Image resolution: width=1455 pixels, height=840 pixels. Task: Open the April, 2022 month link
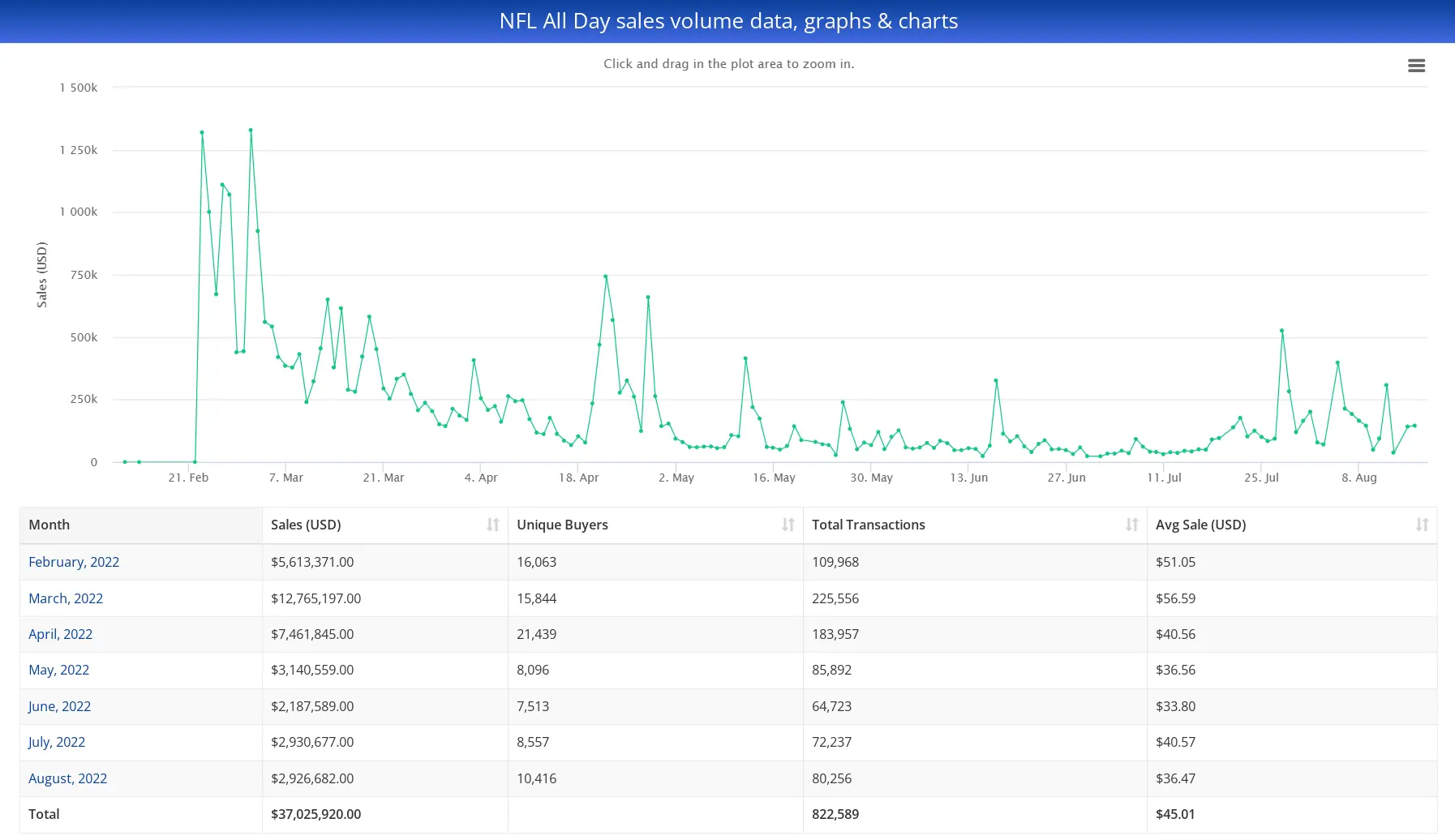click(60, 634)
